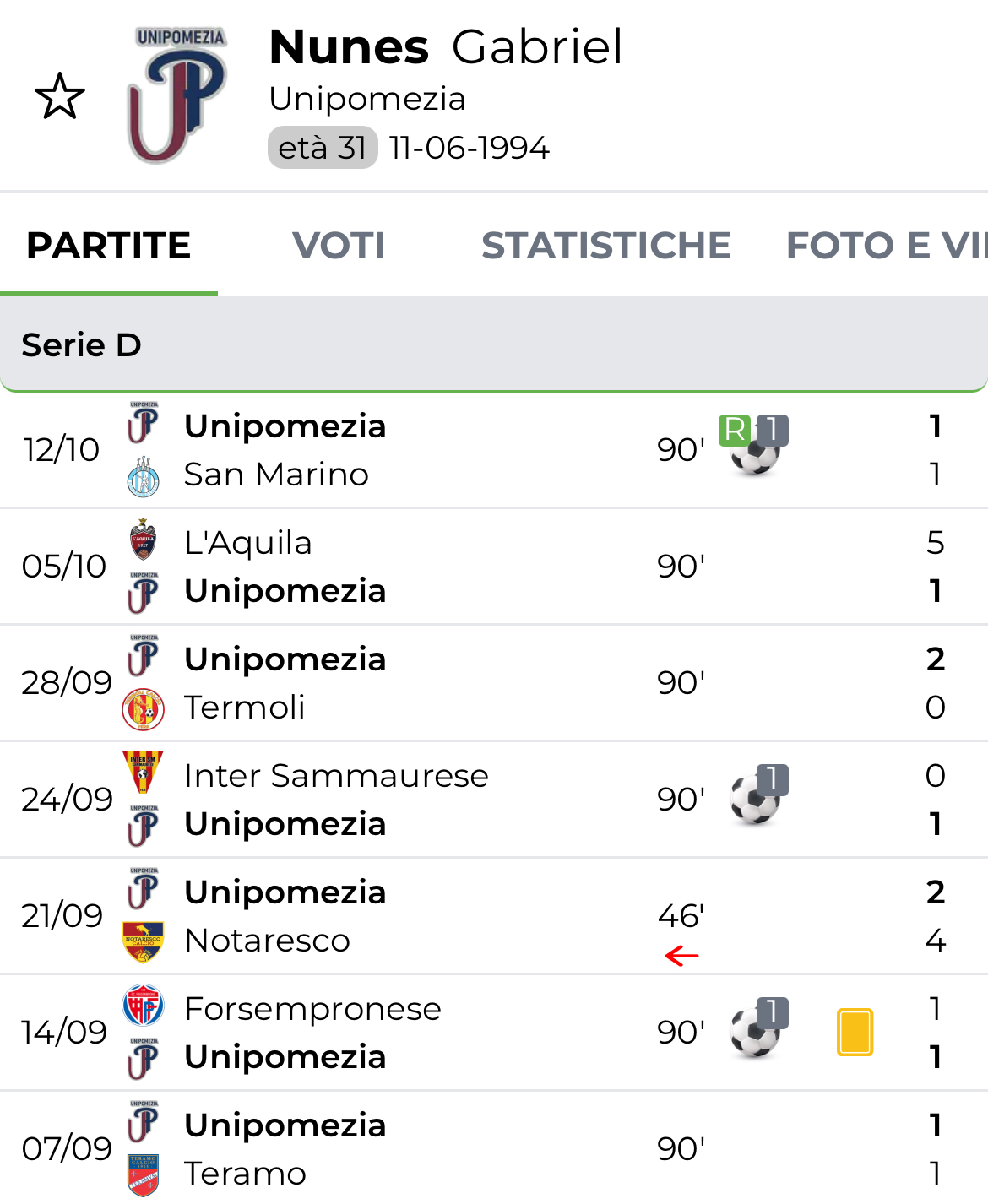Tap the L'Aquila team crest
The height and width of the screenshot is (1204, 988).
[x=143, y=540]
